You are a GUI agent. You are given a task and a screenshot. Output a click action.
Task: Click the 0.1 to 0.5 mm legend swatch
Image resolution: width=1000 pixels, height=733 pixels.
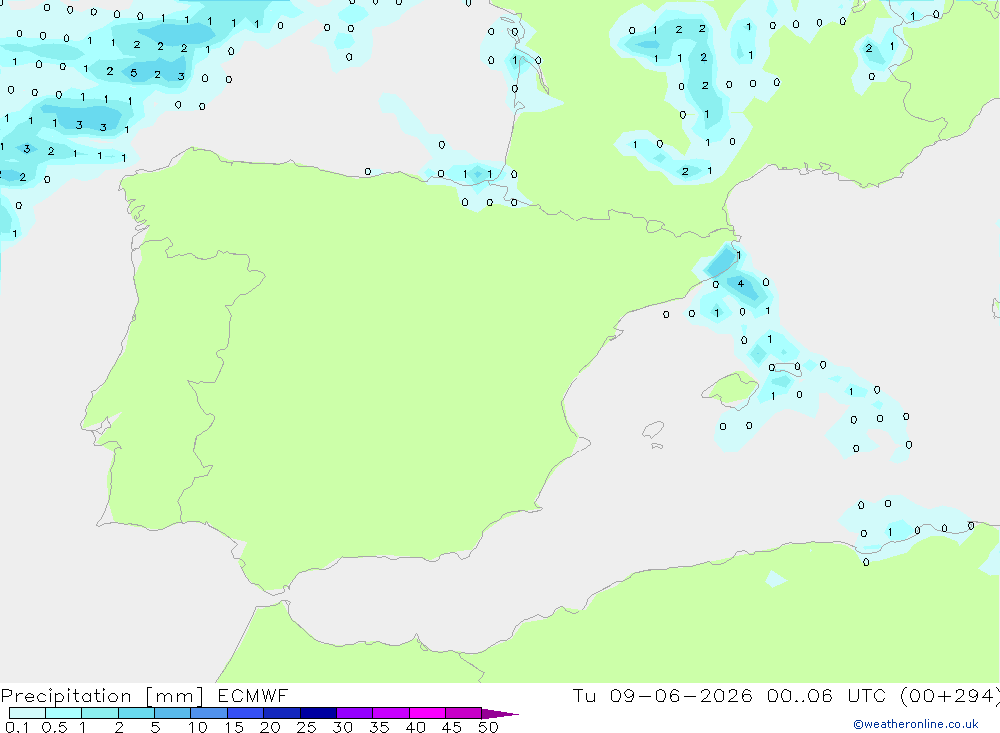pyautogui.click(x=27, y=713)
